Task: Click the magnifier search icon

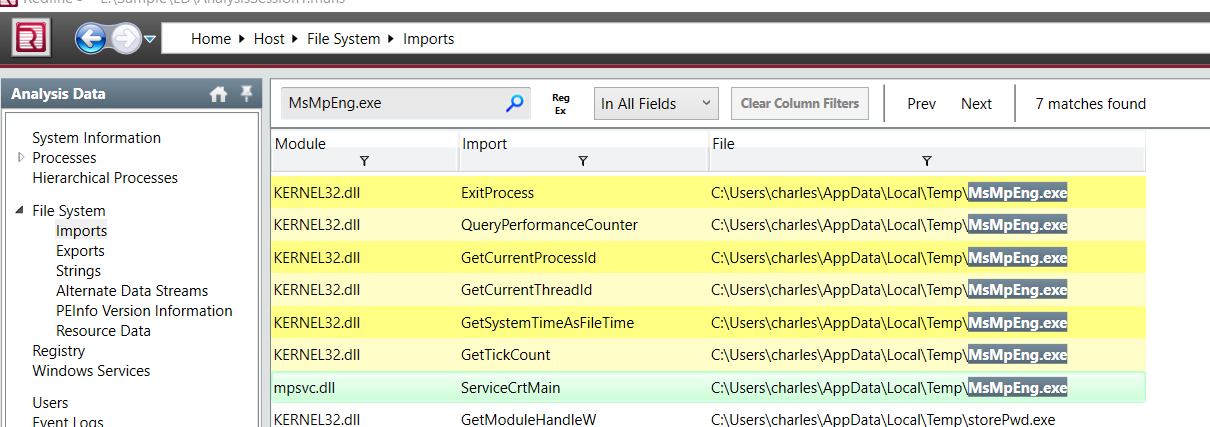Action: tap(515, 103)
